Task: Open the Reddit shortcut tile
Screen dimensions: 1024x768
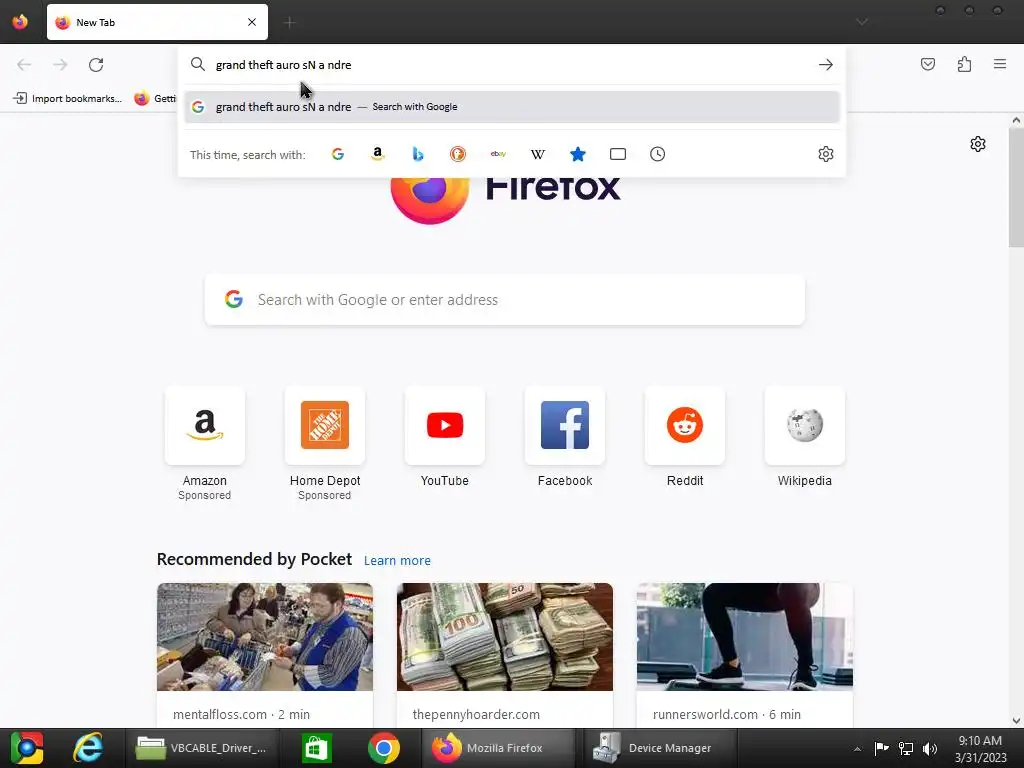Action: point(684,438)
